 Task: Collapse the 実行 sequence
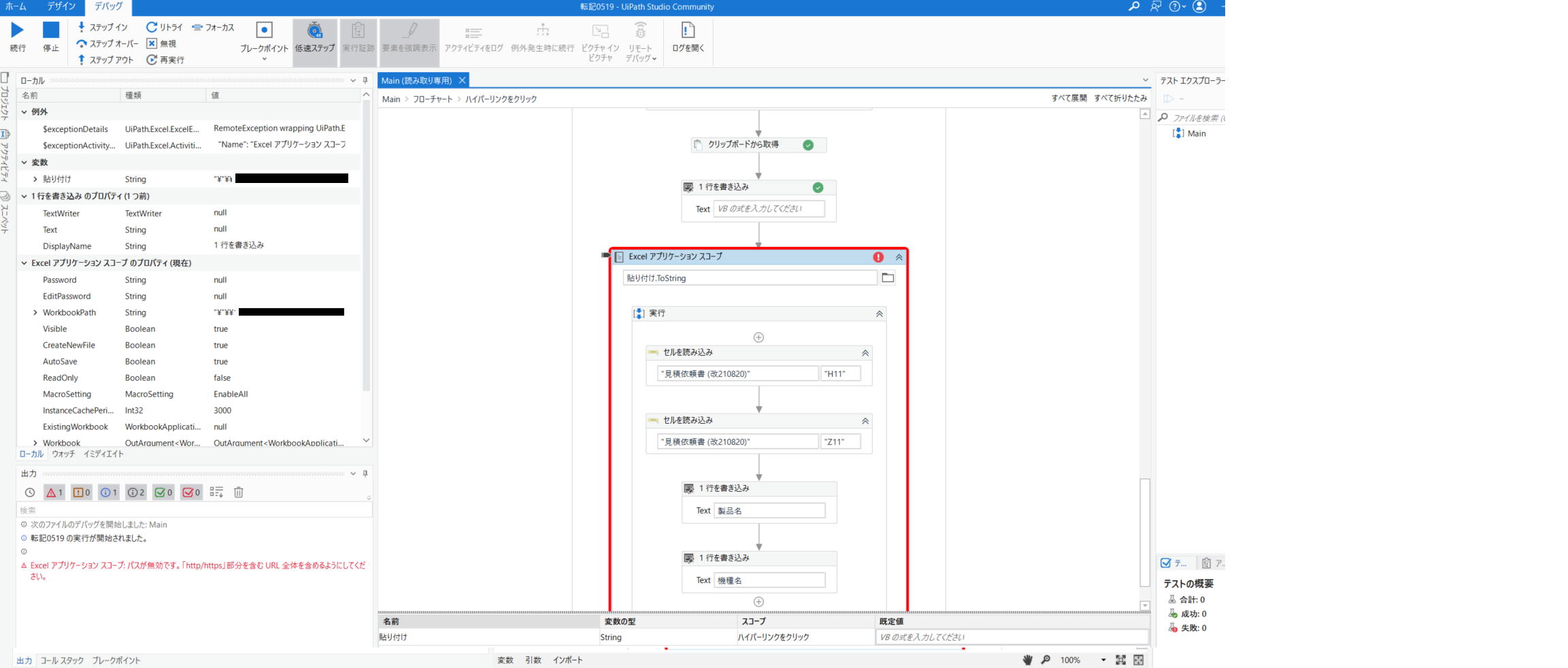(880, 314)
